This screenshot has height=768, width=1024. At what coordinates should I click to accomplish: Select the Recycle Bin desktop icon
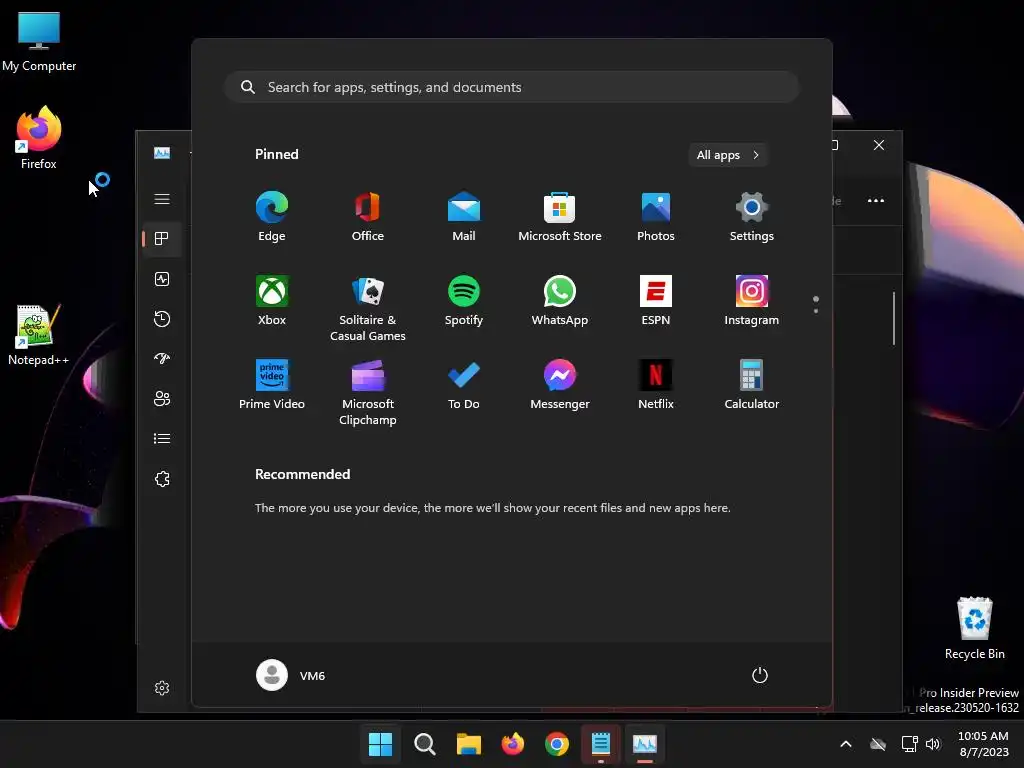click(x=974, y=628)
